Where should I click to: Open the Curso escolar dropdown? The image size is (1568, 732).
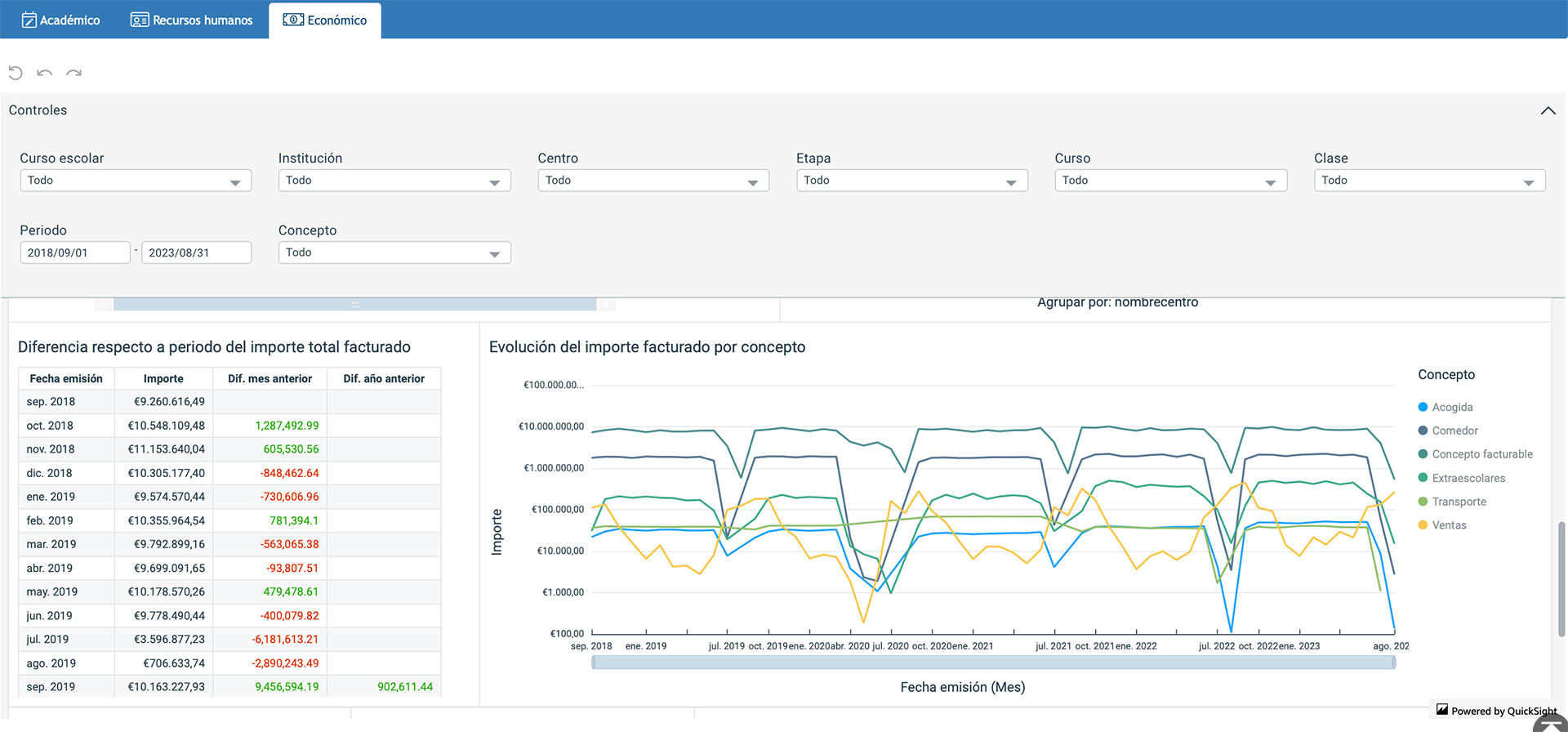[136, 181]
